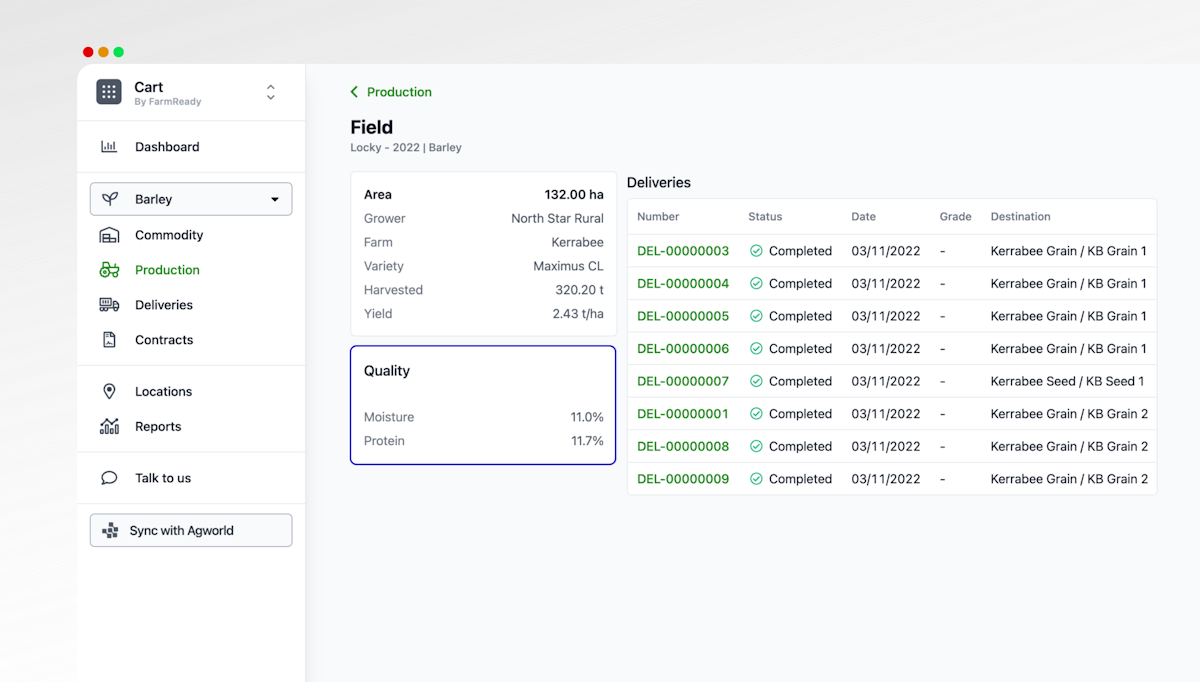The height and width of the screenshot is (682, 1200).
Task: Click the Locations pin icon
Action: 109,392
